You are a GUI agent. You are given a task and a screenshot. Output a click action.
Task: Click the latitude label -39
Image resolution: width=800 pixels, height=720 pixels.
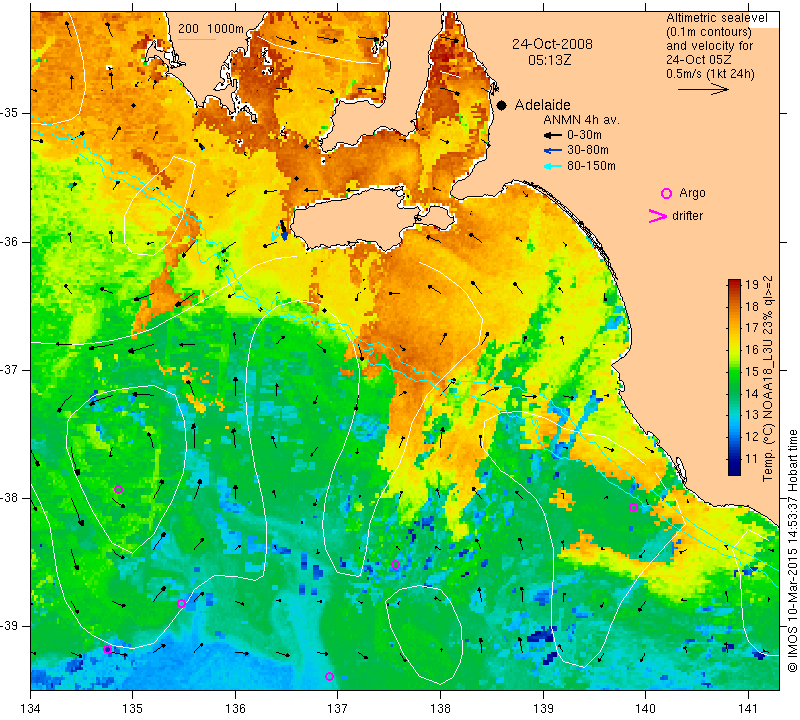click(10, 626)
